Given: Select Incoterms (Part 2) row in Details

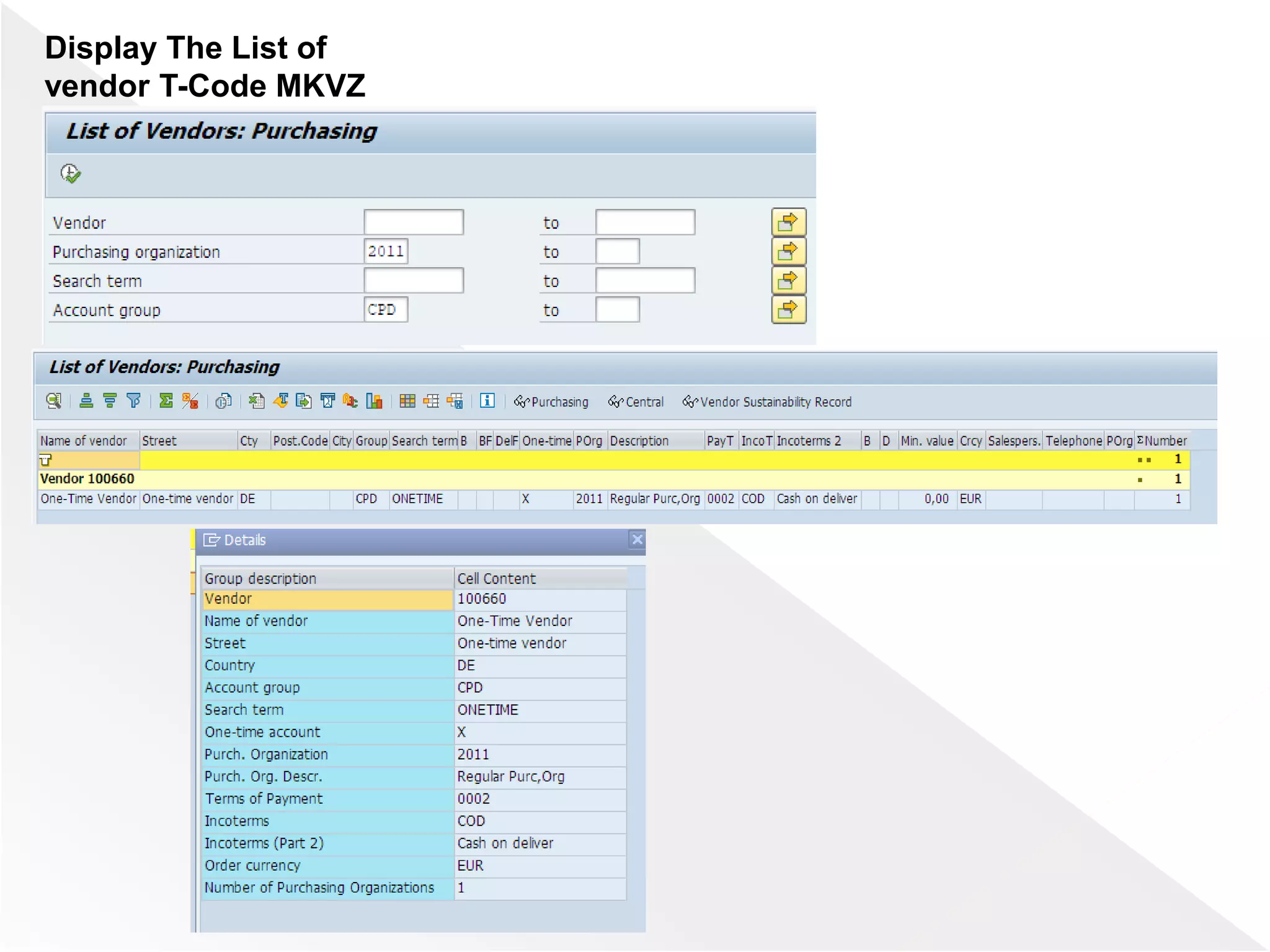Looking at the screenshot, I should 414,844.
